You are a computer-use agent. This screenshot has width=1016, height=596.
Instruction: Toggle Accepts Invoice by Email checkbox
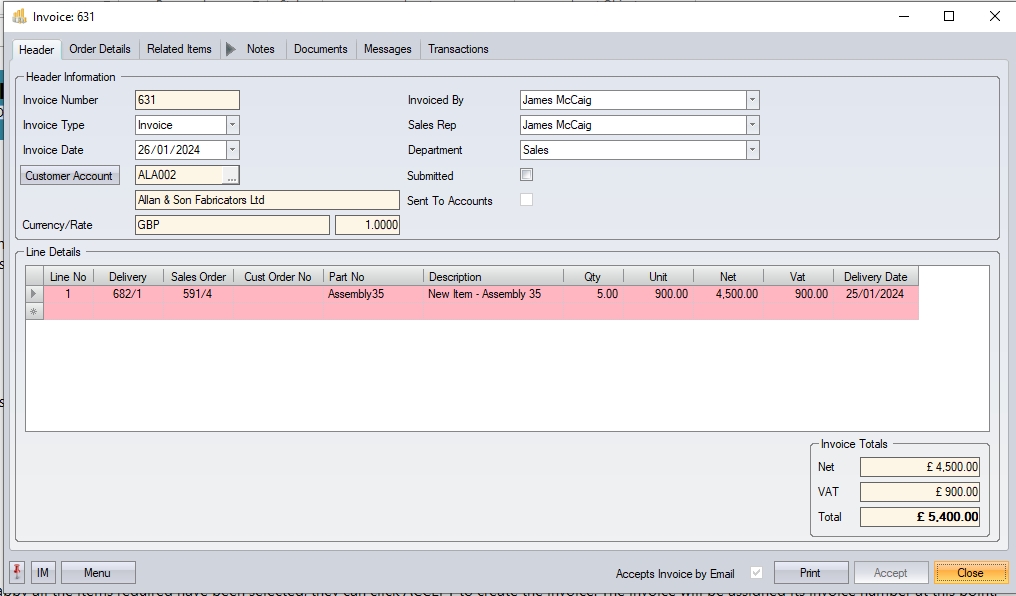[756, 573]
